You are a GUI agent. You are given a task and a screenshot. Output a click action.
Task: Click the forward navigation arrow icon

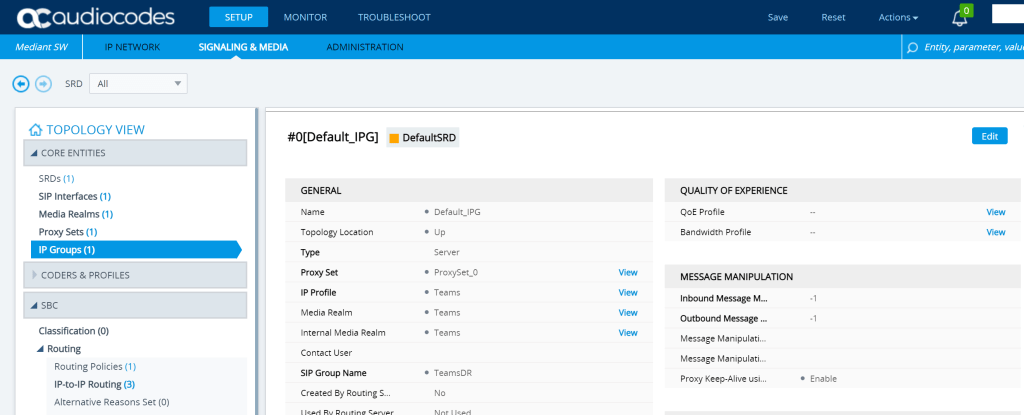[x=43, y=84]
